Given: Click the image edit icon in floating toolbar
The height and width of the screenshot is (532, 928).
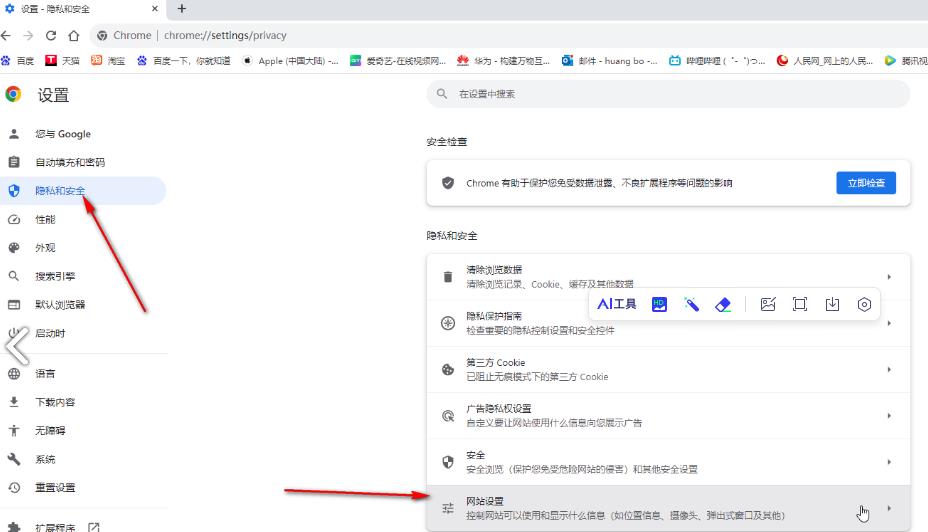Looking at the screenshot, I should click(768, 304).
